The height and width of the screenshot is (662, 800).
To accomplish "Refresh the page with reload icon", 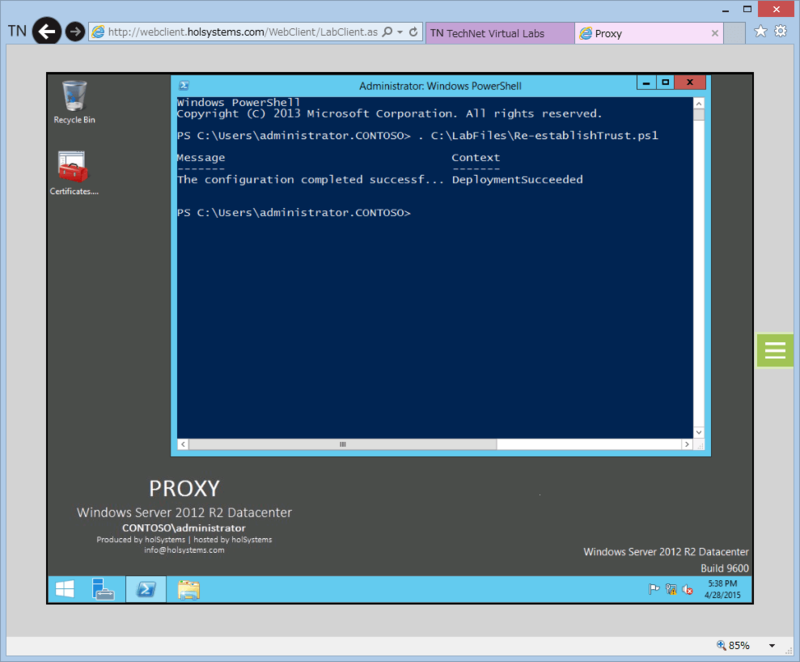I will (x=413, y=32).
